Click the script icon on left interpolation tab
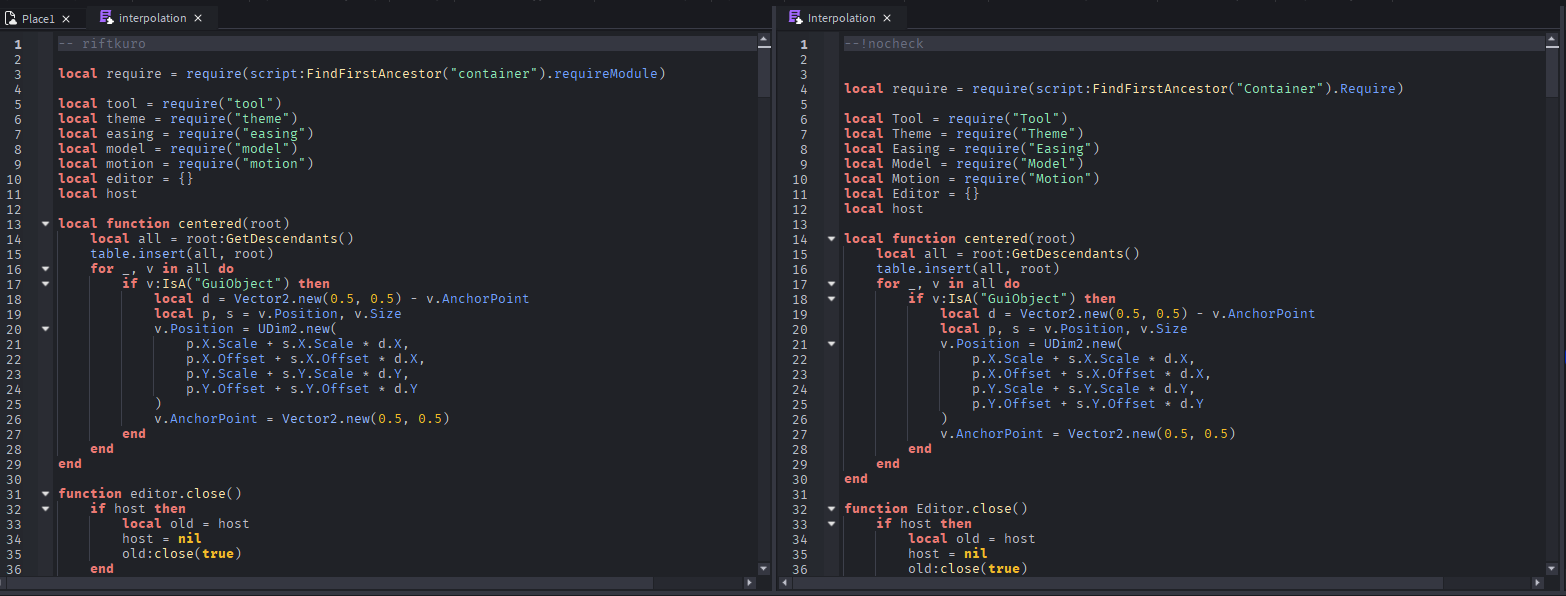 (106, 17)
